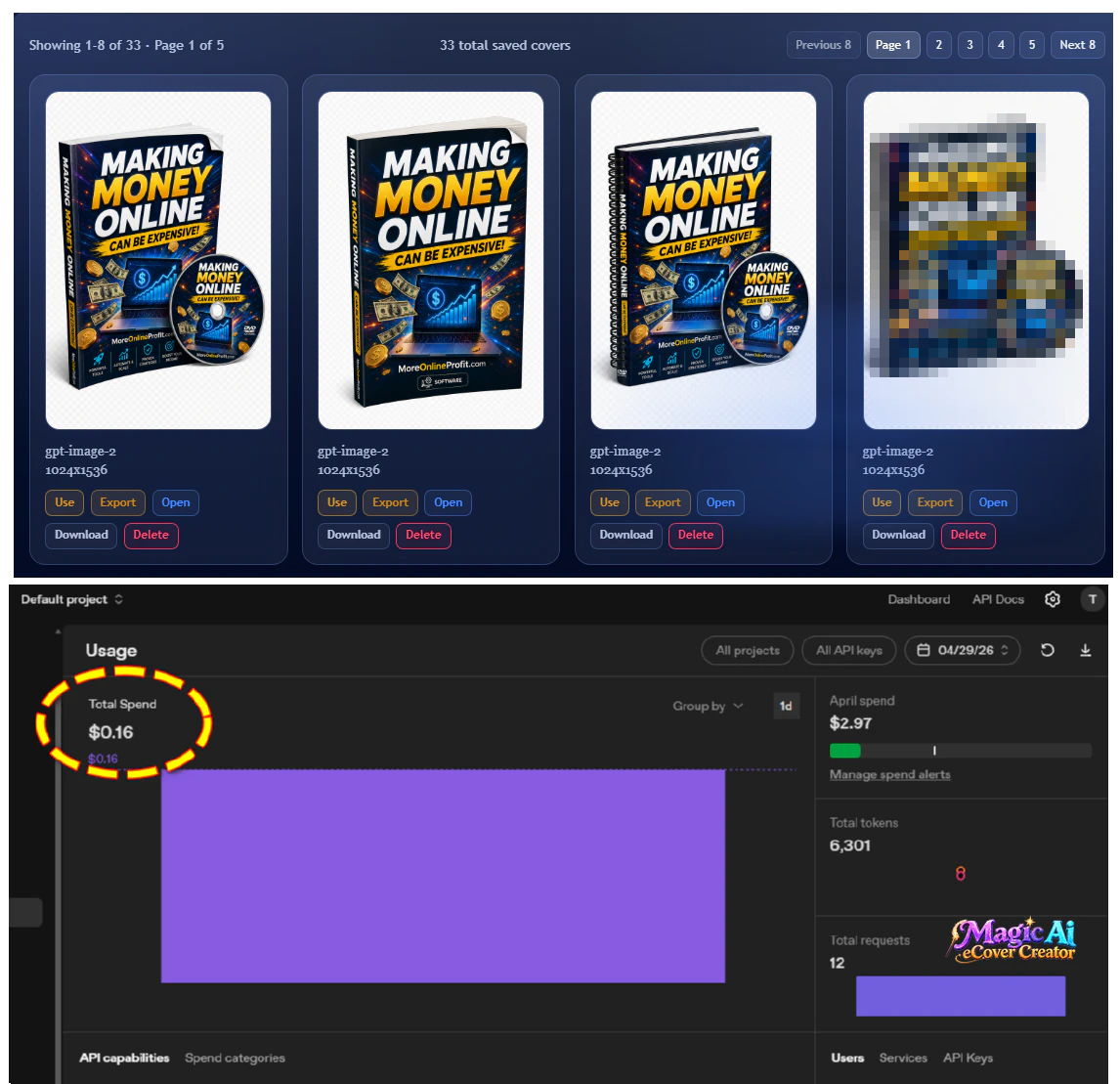Jump to page 5 of covers
The width and height of the screenshot is (1120, 1084).
tap(1031, 45)
